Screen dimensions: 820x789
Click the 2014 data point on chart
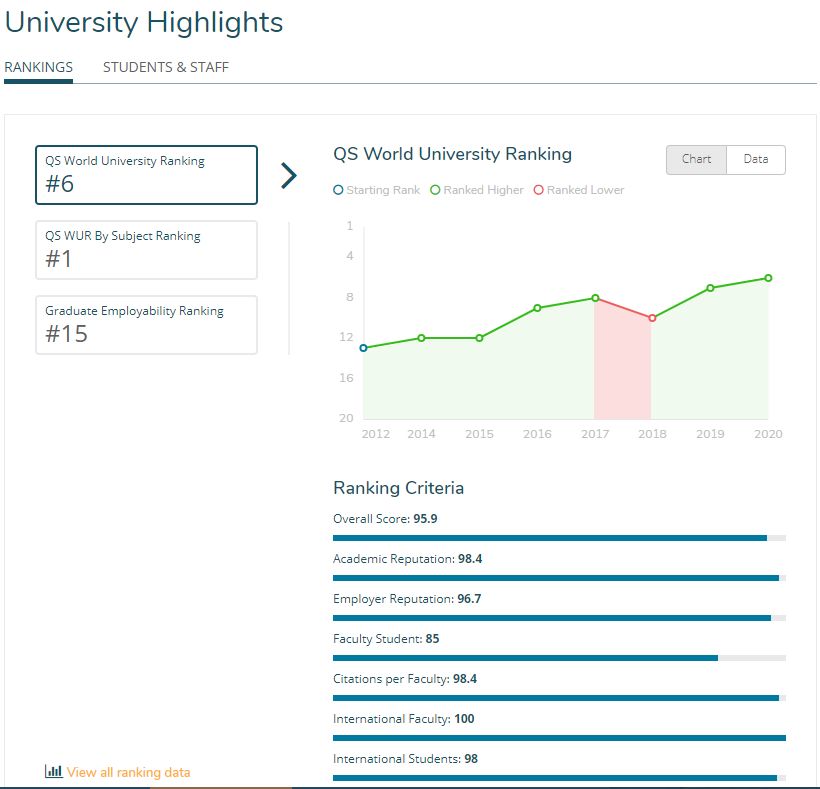click(422, 338)
